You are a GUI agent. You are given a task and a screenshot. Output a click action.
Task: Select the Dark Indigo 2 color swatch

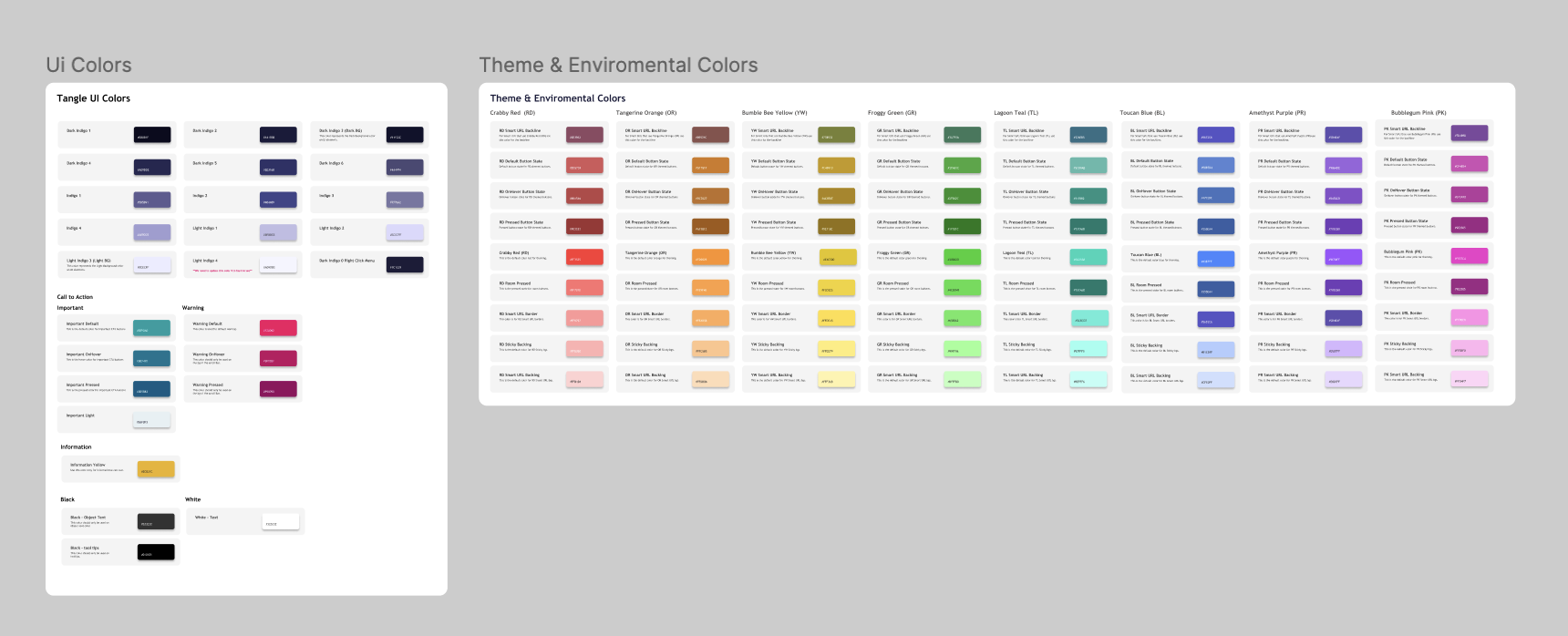[x=278, y=135]
